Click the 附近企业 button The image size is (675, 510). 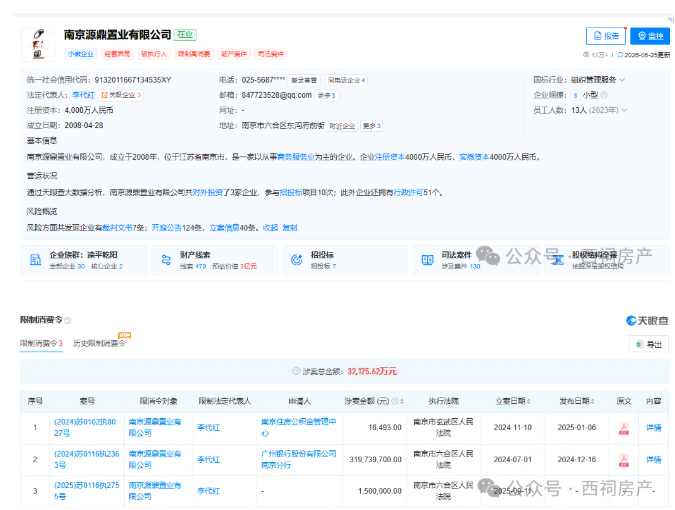pyautogui.click(x=342, y=126)
